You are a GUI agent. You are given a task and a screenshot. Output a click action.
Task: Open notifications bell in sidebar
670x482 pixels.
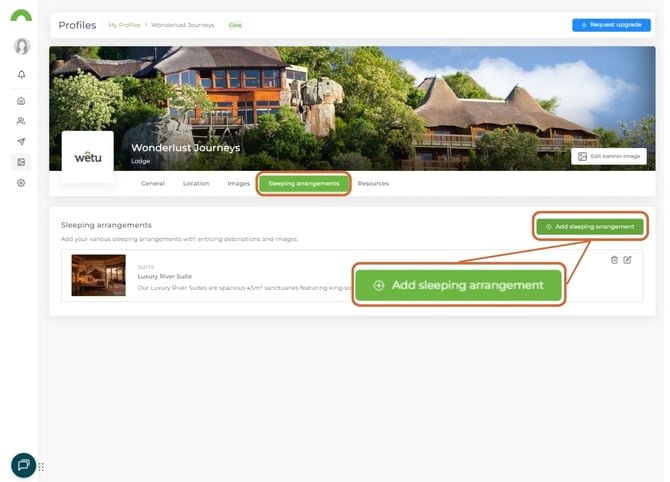[x=21, y=75]
